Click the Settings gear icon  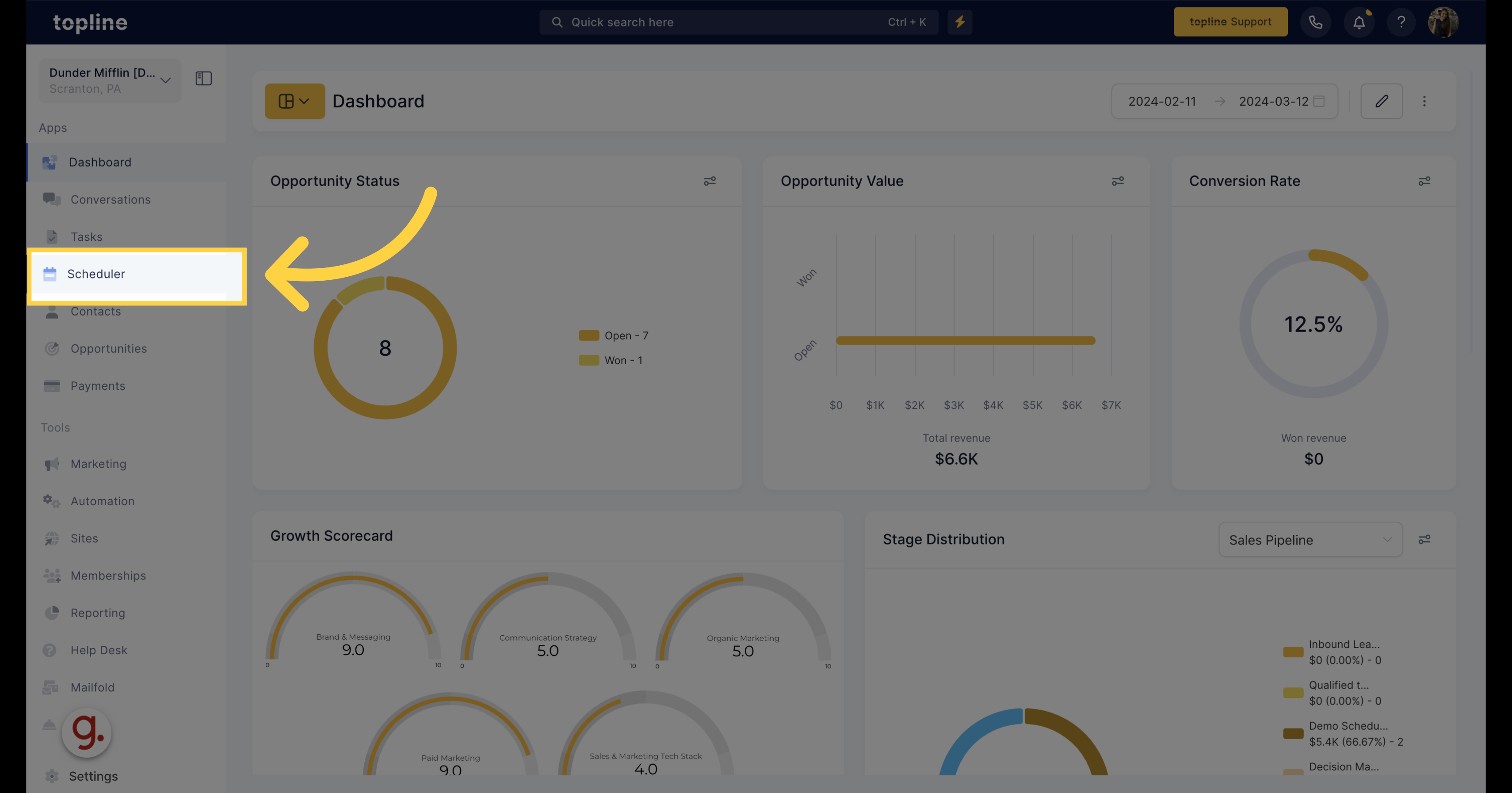pyautogui.click(x=52, y=776)
